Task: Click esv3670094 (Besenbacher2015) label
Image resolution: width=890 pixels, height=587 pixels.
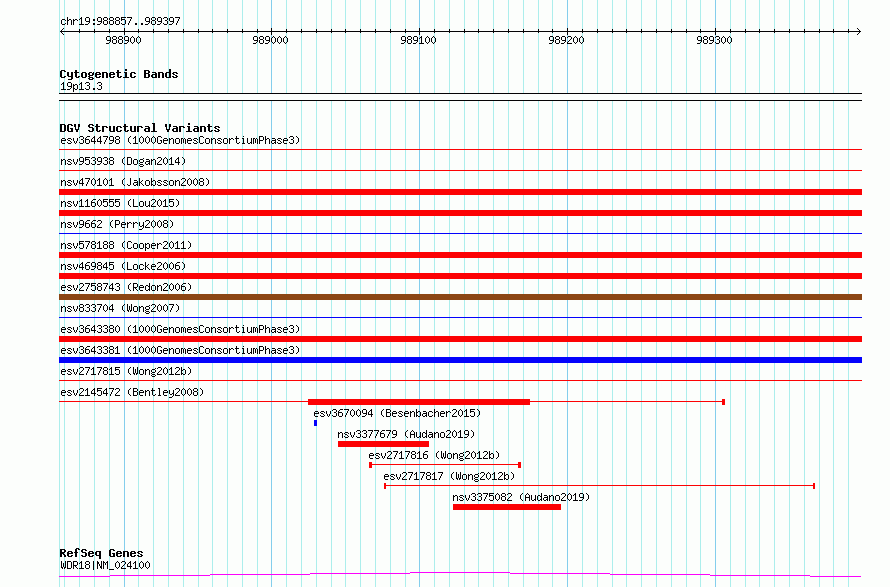Action: click(x=397, y=413)
